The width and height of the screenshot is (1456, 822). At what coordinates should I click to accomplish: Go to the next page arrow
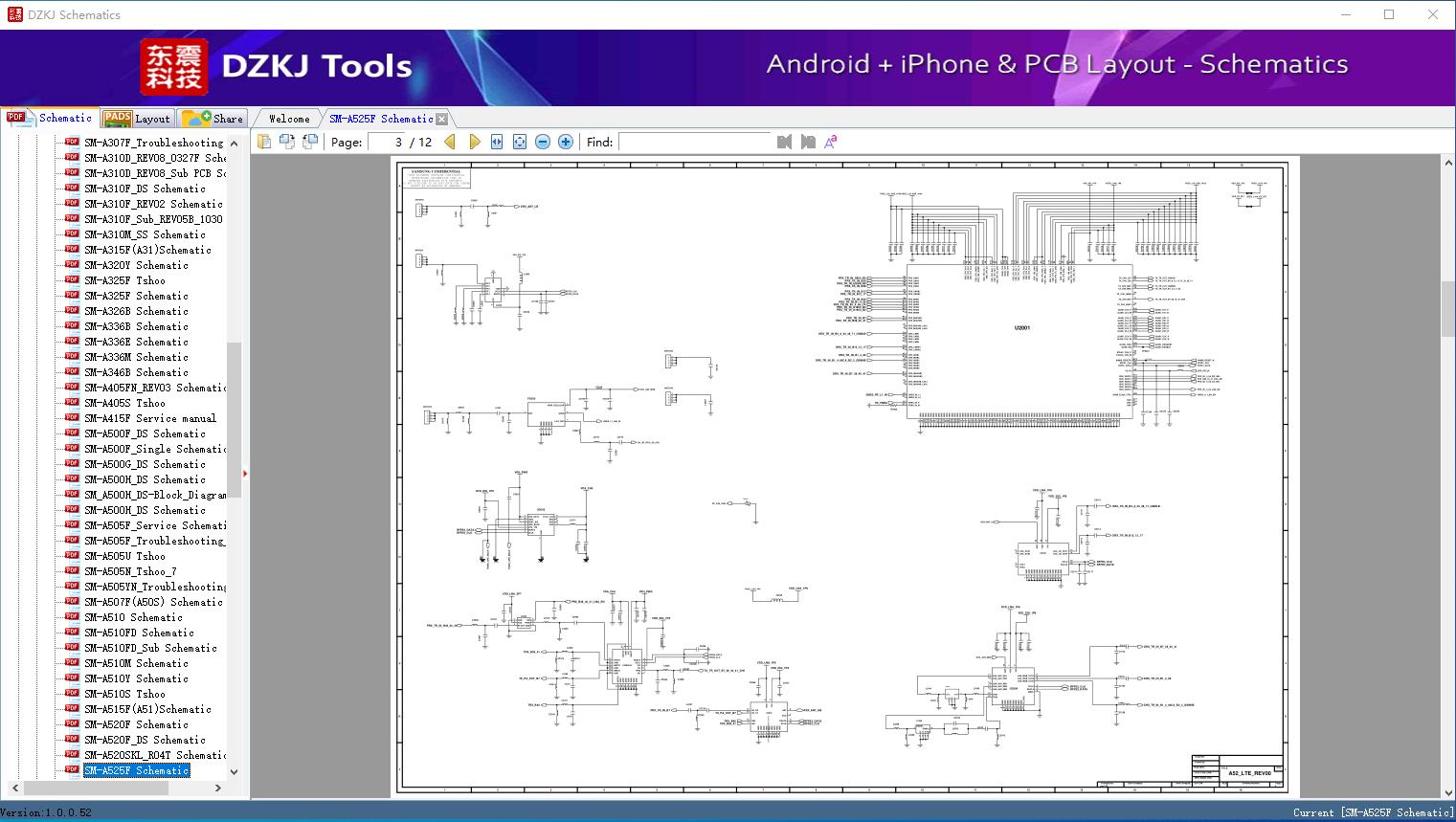pos(474,142)
